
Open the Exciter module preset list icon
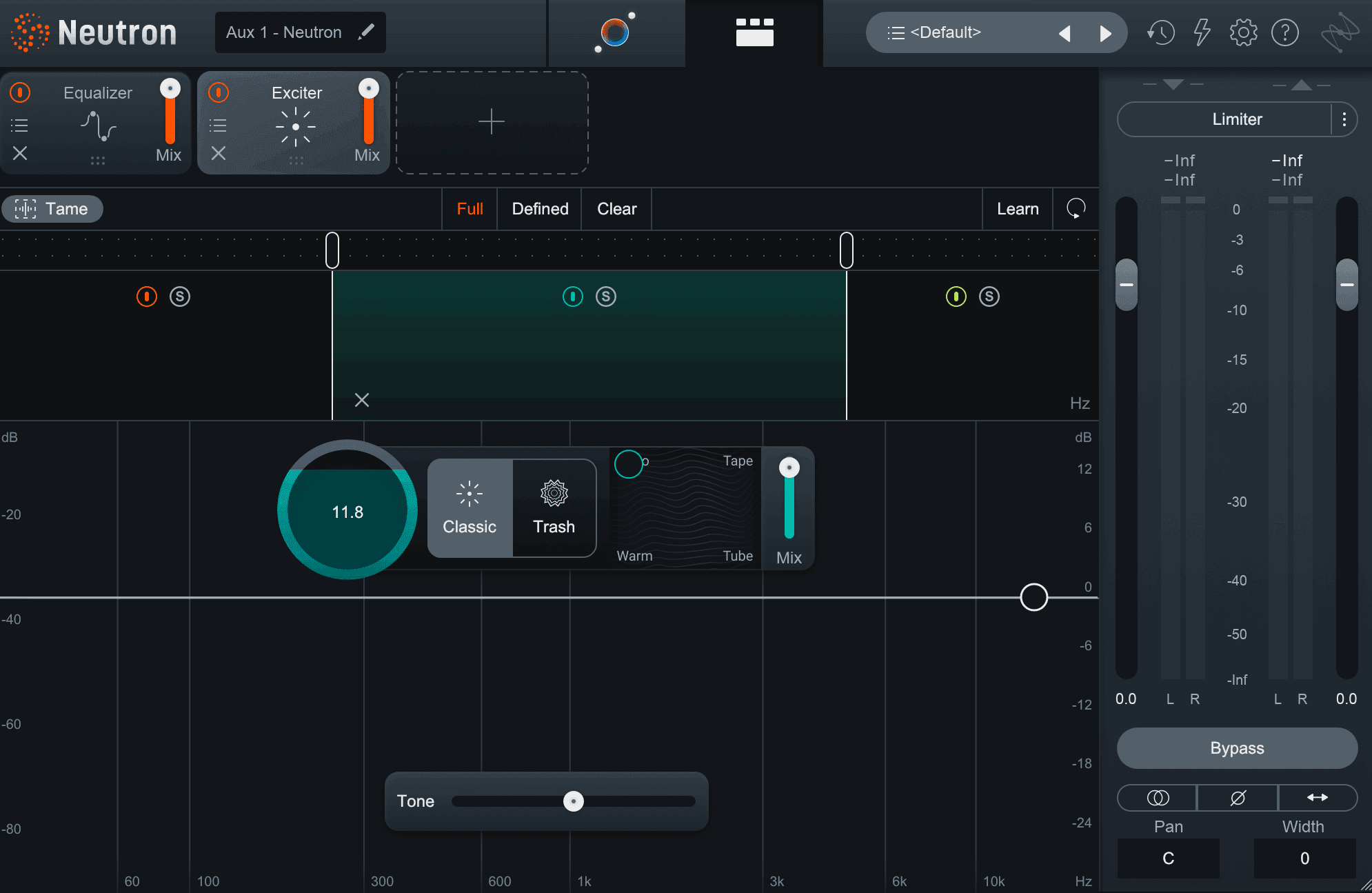point(218,126)
